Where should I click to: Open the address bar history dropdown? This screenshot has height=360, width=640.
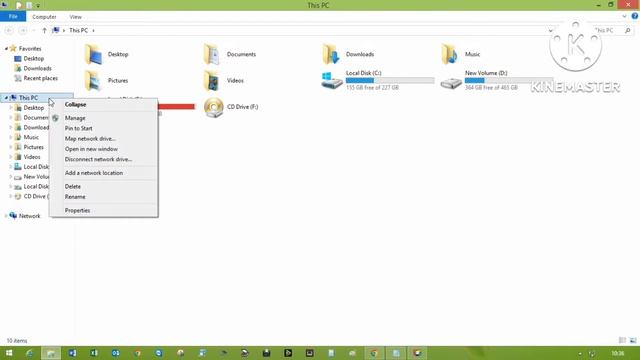[550, 30]
